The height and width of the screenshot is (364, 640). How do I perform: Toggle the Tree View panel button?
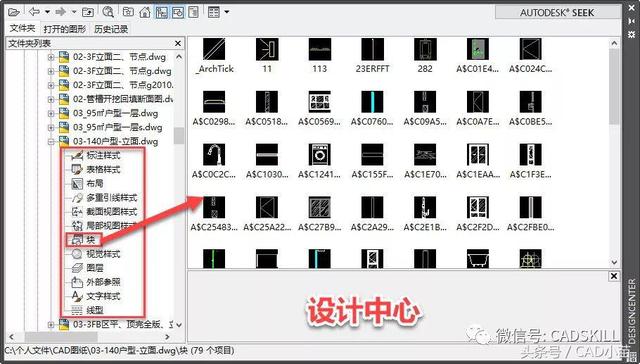tap(162, 12)
